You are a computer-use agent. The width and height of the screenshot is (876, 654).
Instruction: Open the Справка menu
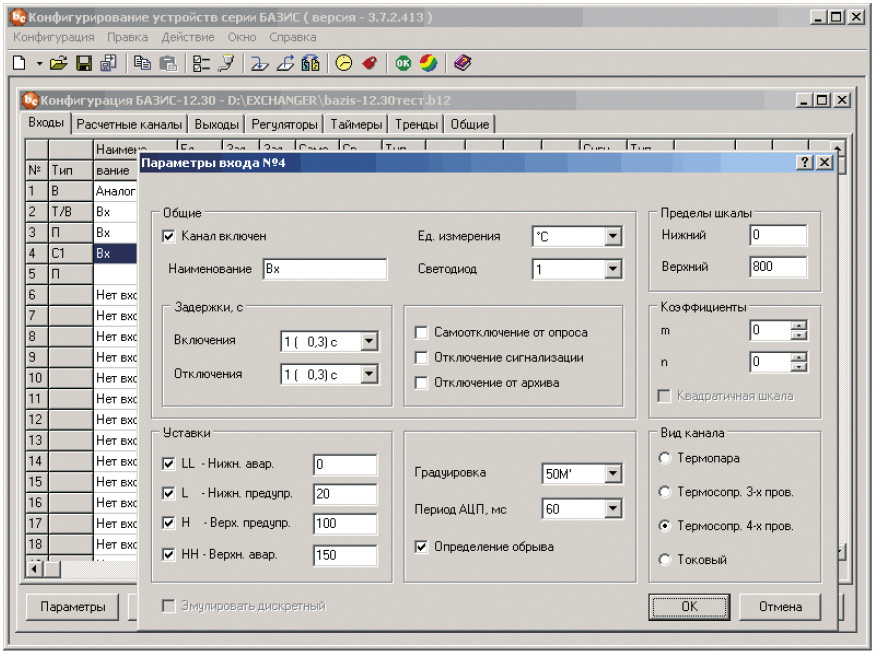[x=293, y=37]
